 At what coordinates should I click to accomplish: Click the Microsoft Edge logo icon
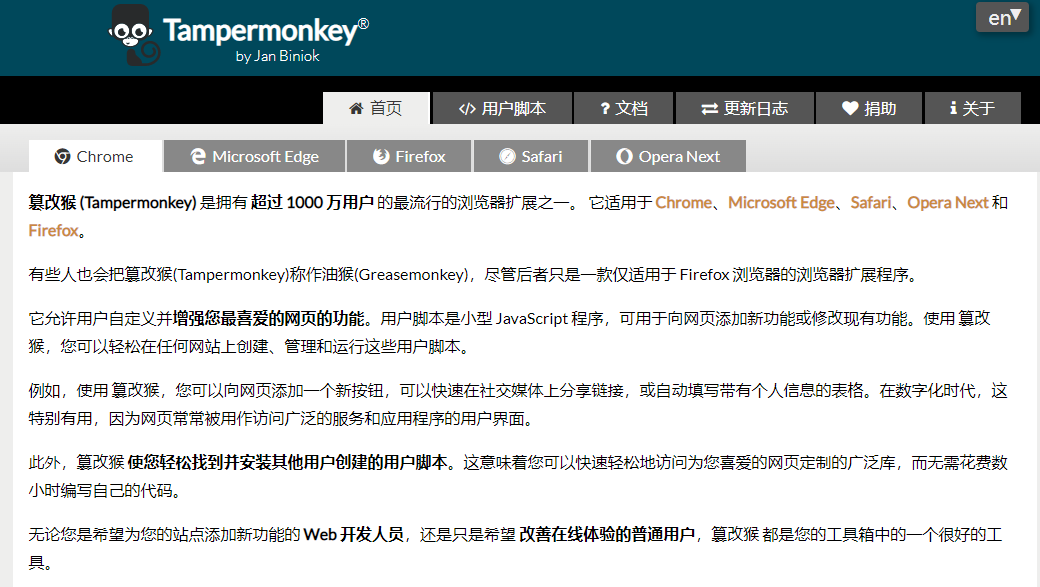click(198, 157)
